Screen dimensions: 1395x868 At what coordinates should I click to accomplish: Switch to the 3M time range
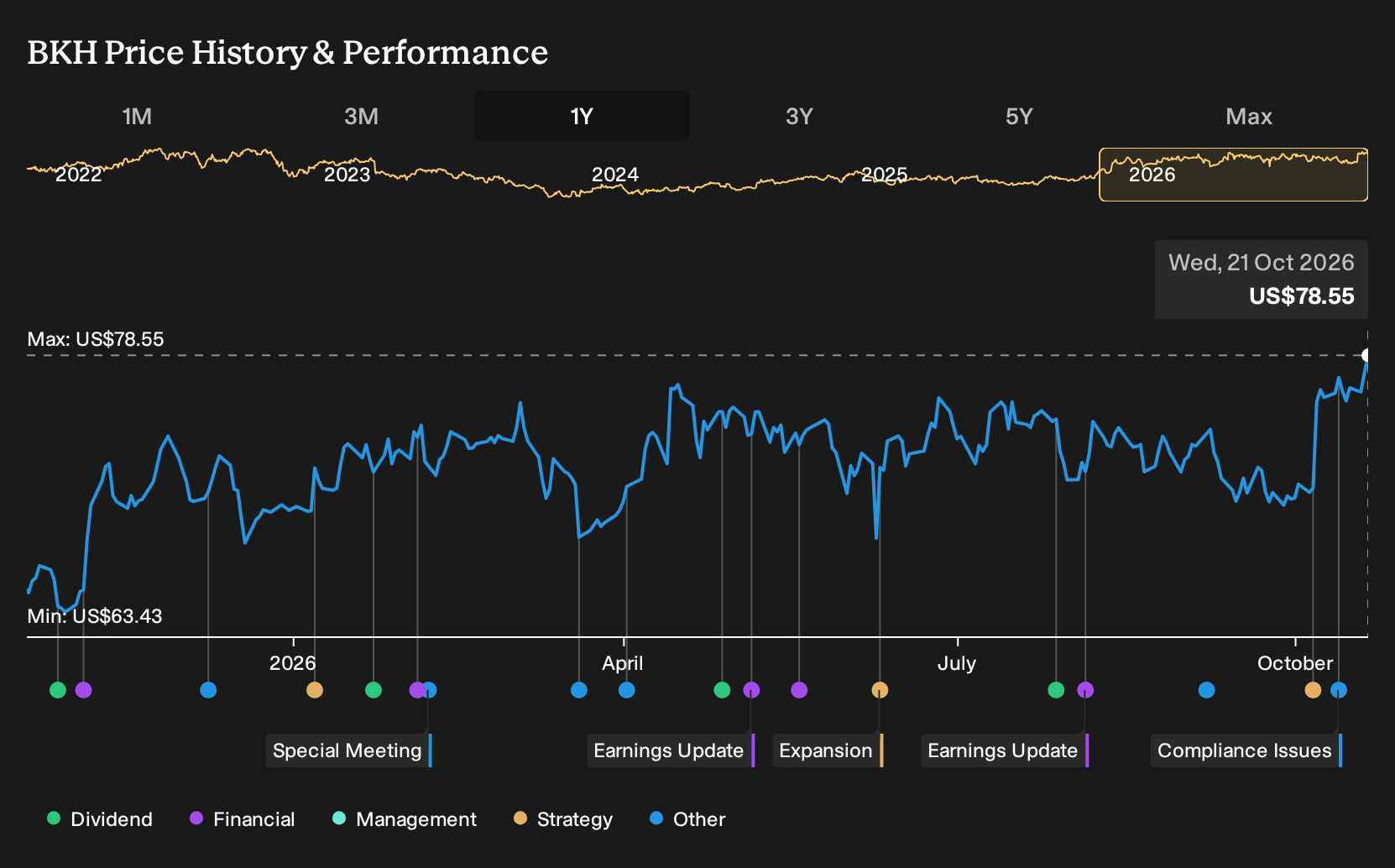361,116
